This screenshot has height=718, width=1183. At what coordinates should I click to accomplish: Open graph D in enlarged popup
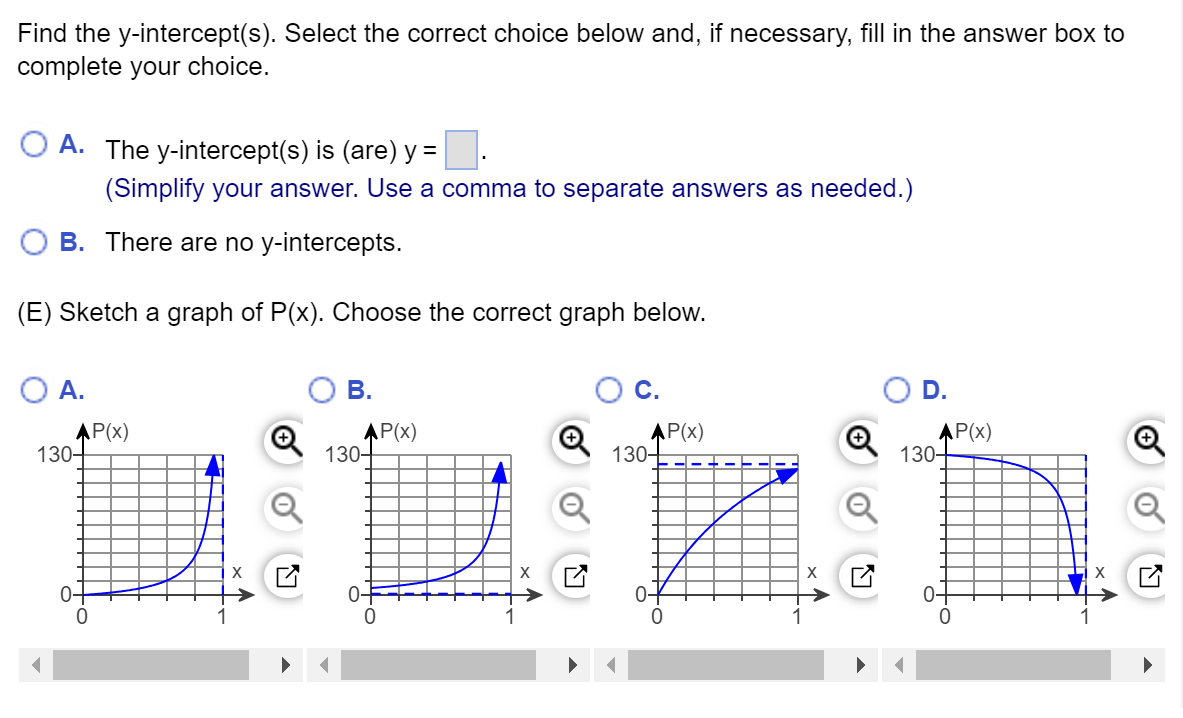[1149, 576]
